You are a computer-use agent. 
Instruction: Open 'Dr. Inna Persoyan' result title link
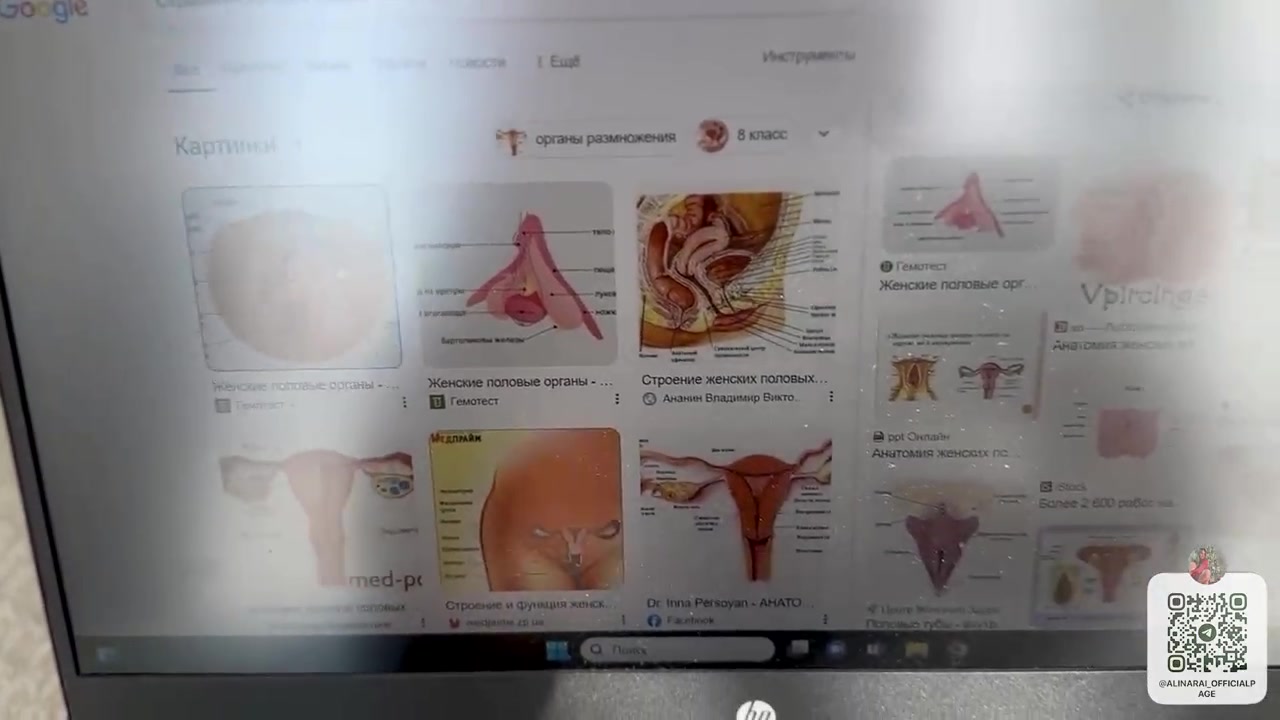pos(724,603)
